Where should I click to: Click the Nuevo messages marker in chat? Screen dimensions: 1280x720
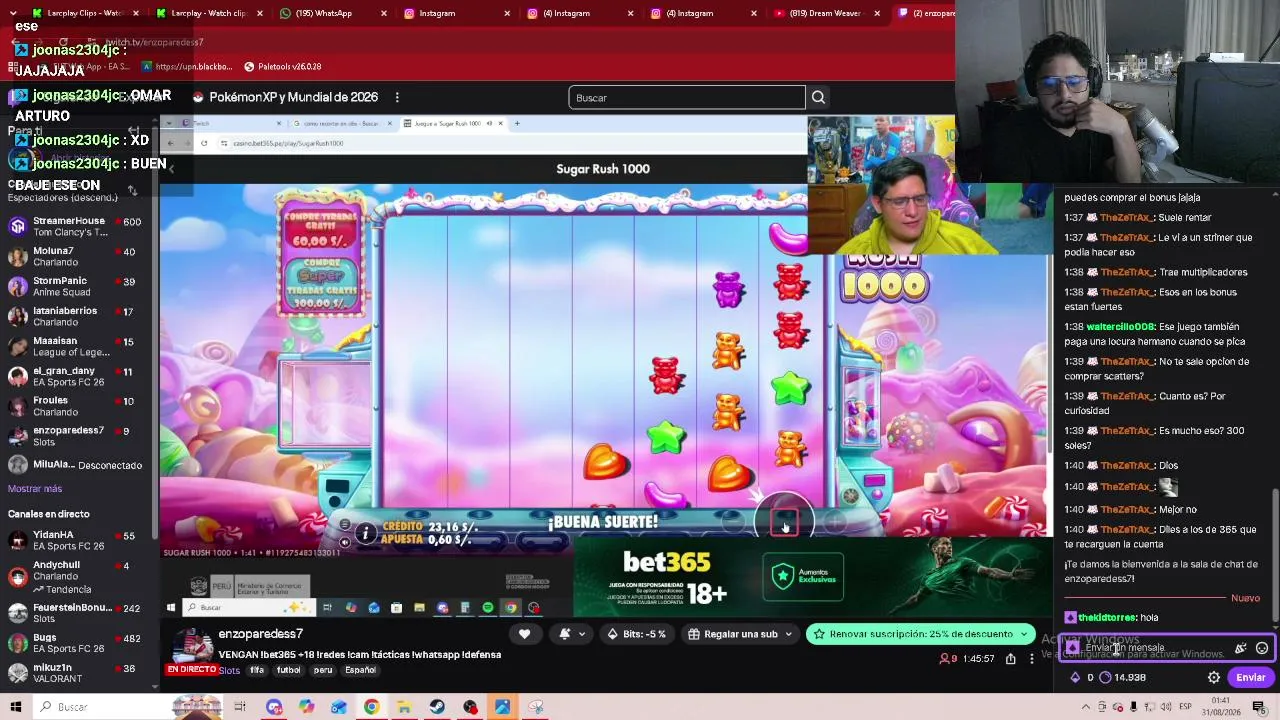pyautogui.click(x=1245, y=598)
